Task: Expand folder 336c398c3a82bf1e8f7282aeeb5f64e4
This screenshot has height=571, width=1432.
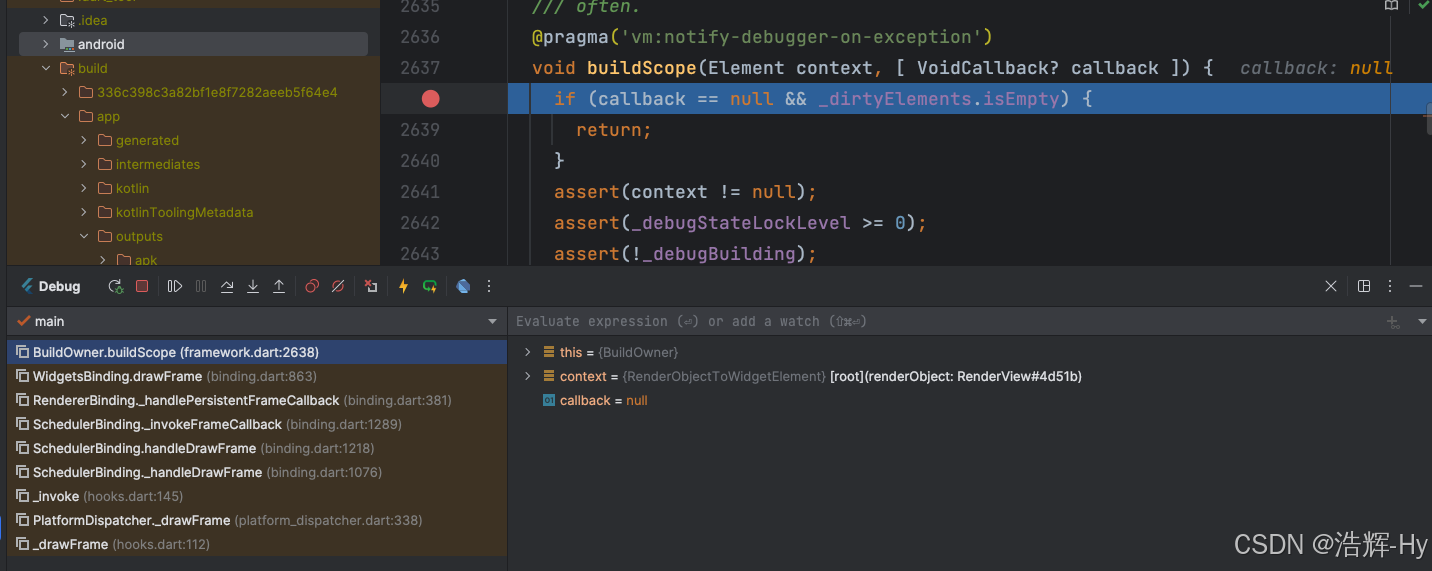Action: coord(65,92)
